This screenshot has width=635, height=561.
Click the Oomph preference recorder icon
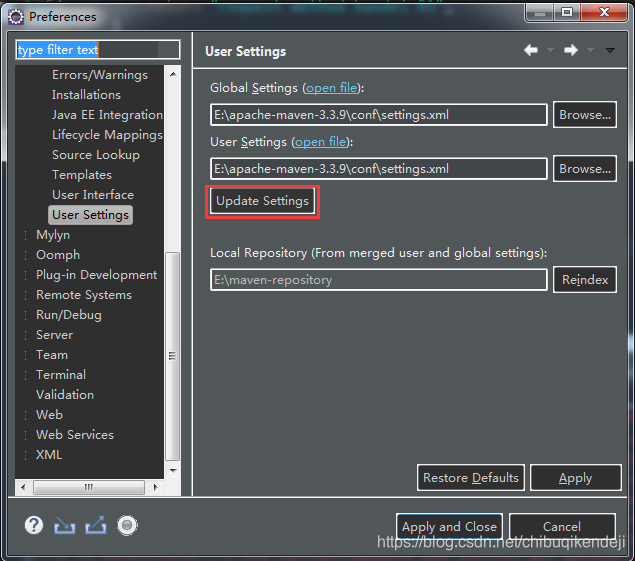pos(127,525)
